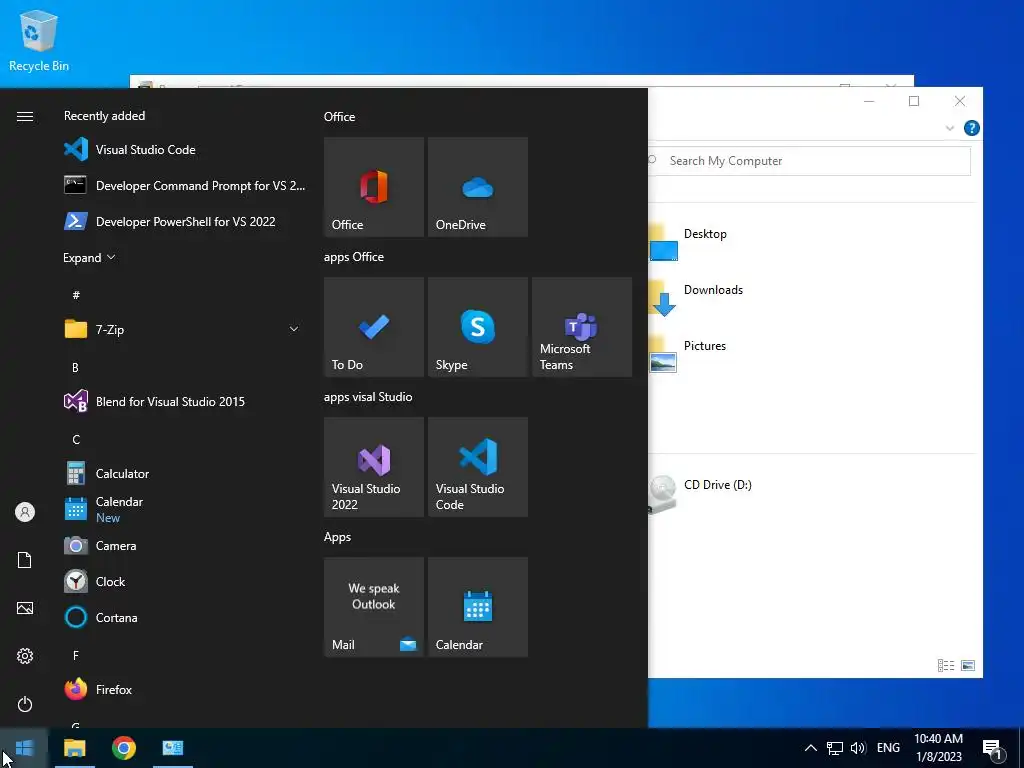Image resolution: width=1024 pixels, height=768 pixels.
Task: Open the Calculator app
Action: point(183,473)
